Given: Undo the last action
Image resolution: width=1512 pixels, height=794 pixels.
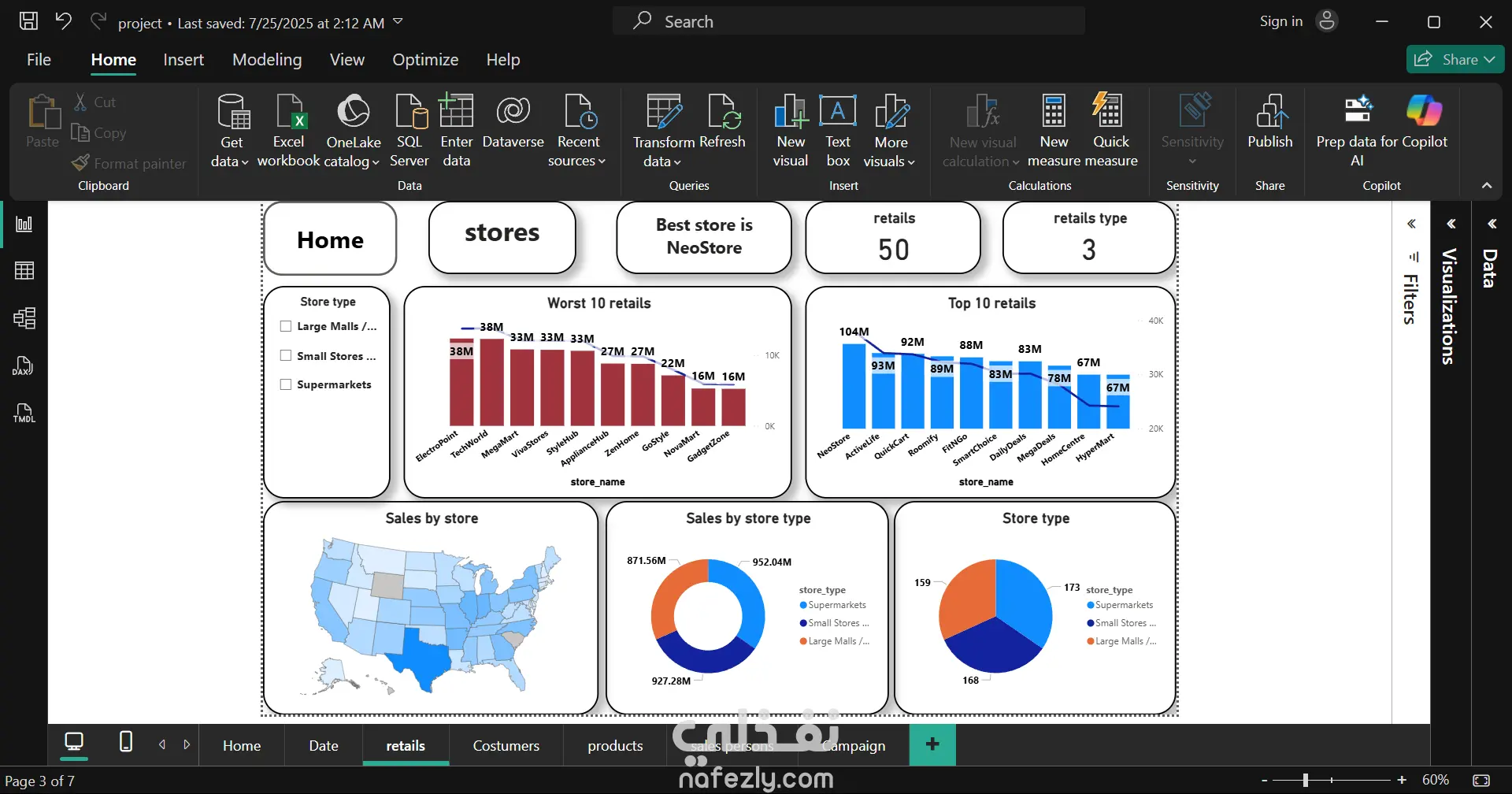Looking at the screenshot, I should [64, 21].
